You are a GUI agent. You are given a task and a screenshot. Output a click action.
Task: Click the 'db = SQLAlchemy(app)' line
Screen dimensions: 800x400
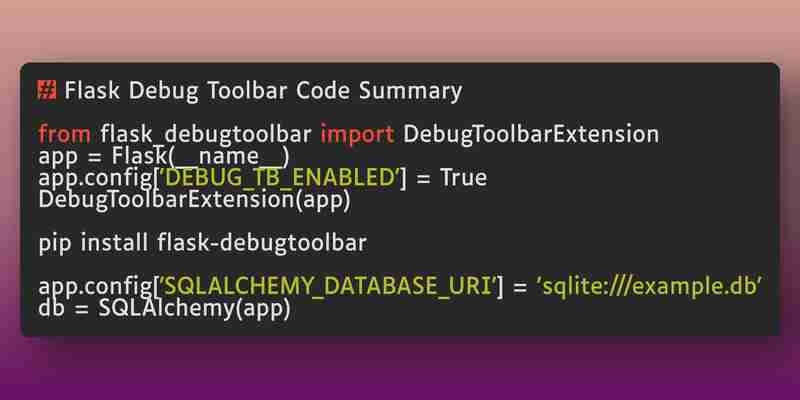click(x=164, y=309)
